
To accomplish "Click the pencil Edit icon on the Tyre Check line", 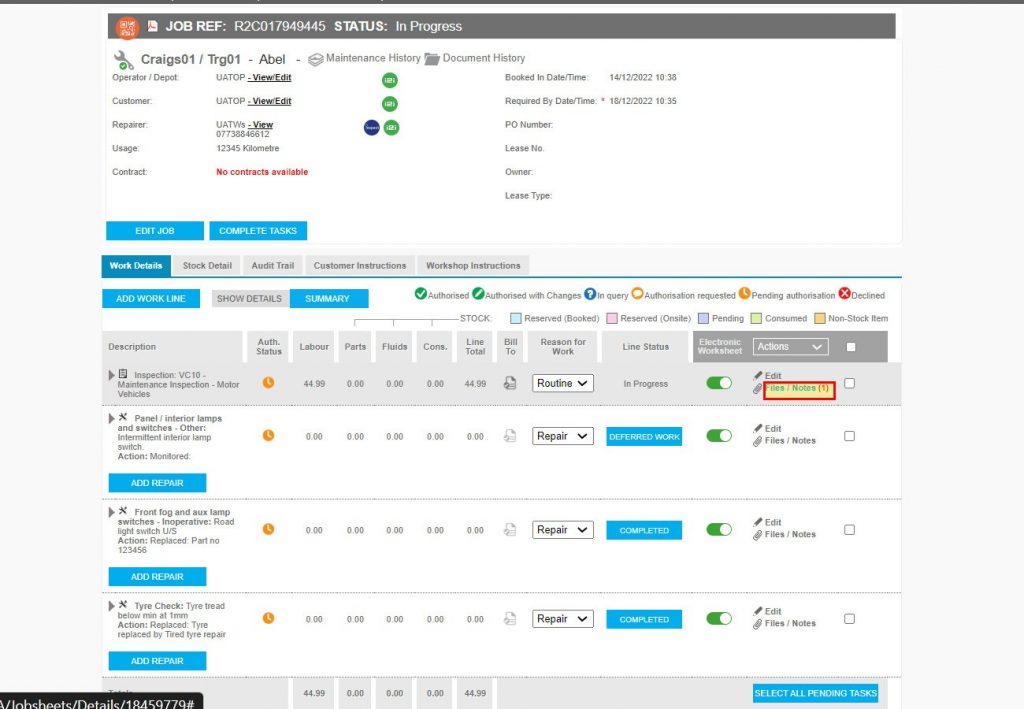I will point(758,612).
